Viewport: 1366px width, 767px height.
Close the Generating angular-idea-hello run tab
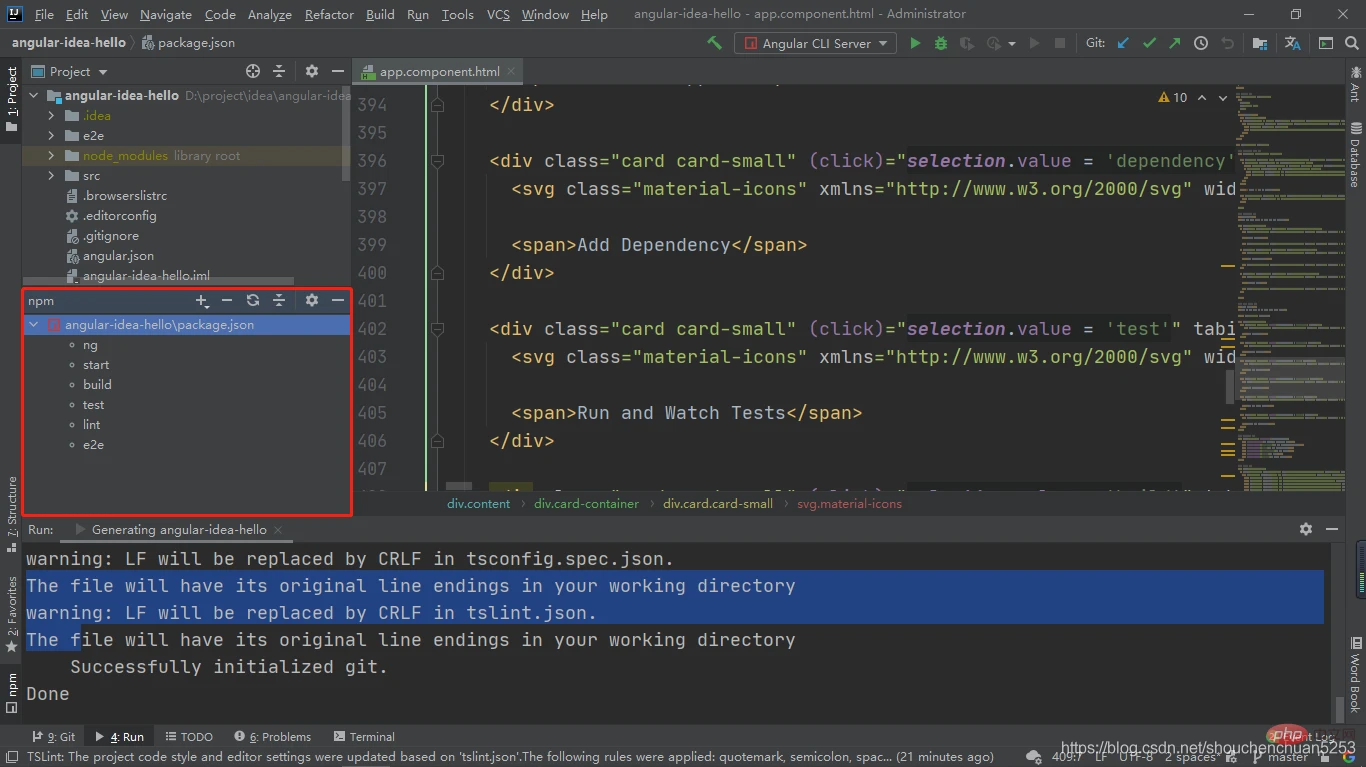click(277, 529)
